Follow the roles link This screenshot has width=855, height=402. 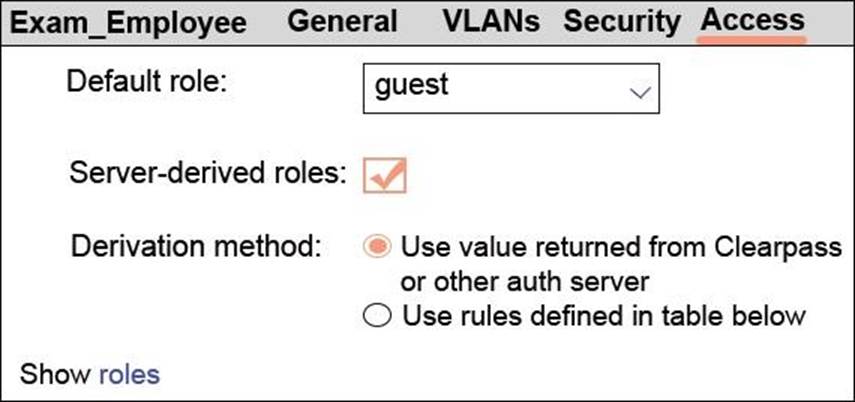tap(129, 375)
